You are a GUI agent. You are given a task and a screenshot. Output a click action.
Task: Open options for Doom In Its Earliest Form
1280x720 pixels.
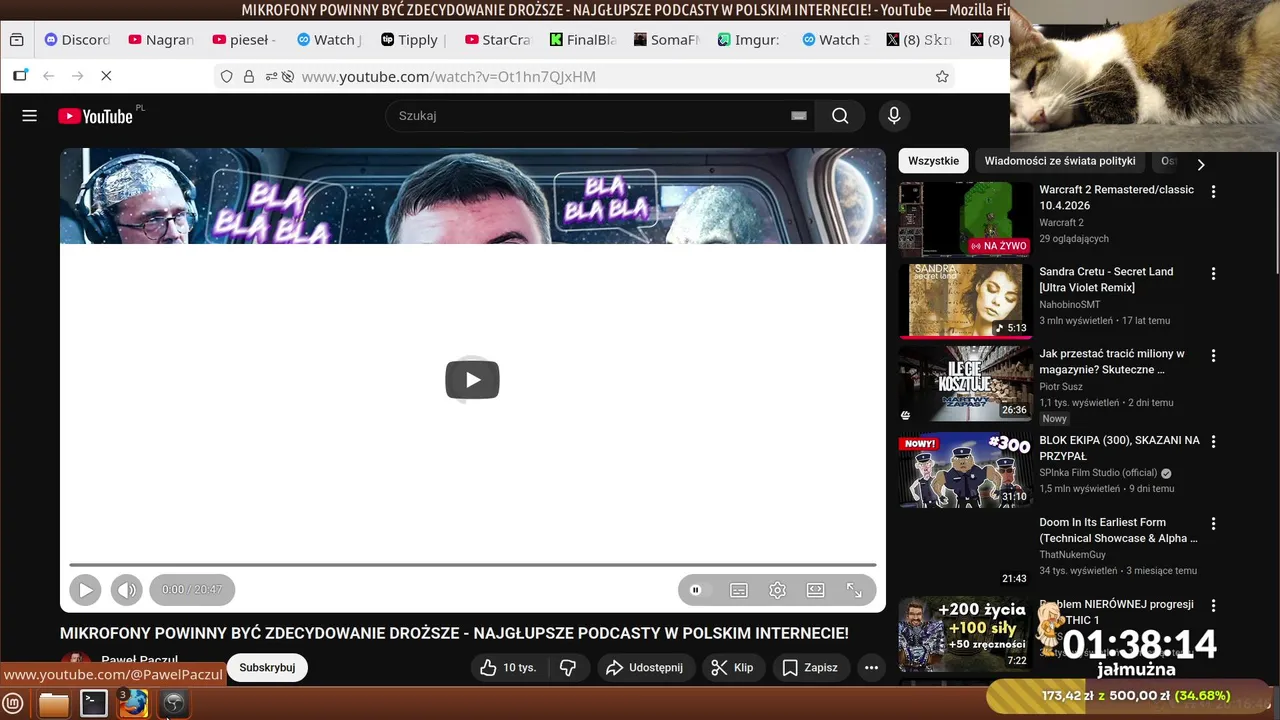1213,523
